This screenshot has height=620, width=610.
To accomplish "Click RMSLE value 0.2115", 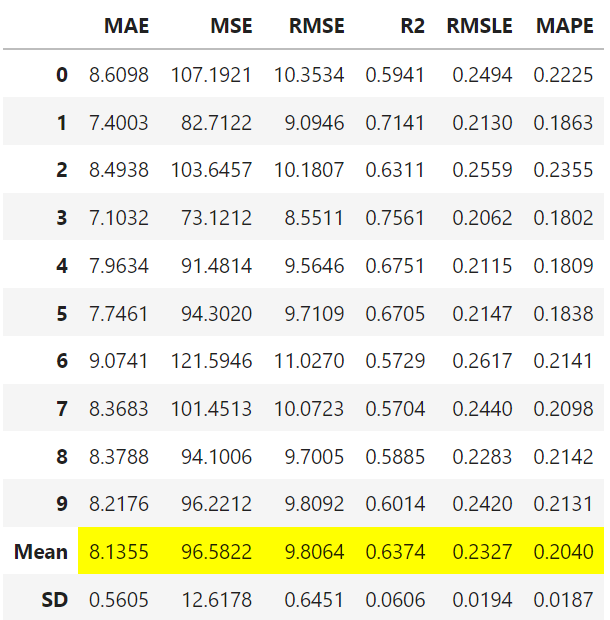I will pyautogui.click(x=482, y=266).
